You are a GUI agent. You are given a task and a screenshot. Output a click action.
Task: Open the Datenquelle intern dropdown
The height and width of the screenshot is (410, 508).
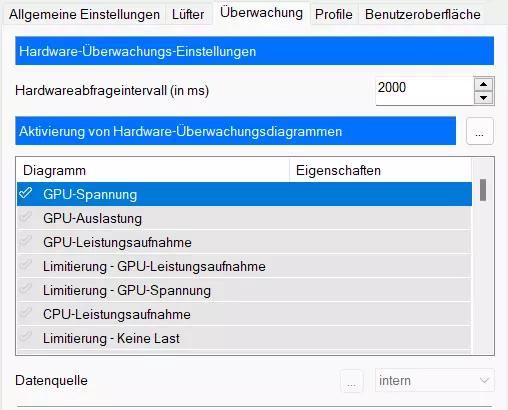coord(435,380)
